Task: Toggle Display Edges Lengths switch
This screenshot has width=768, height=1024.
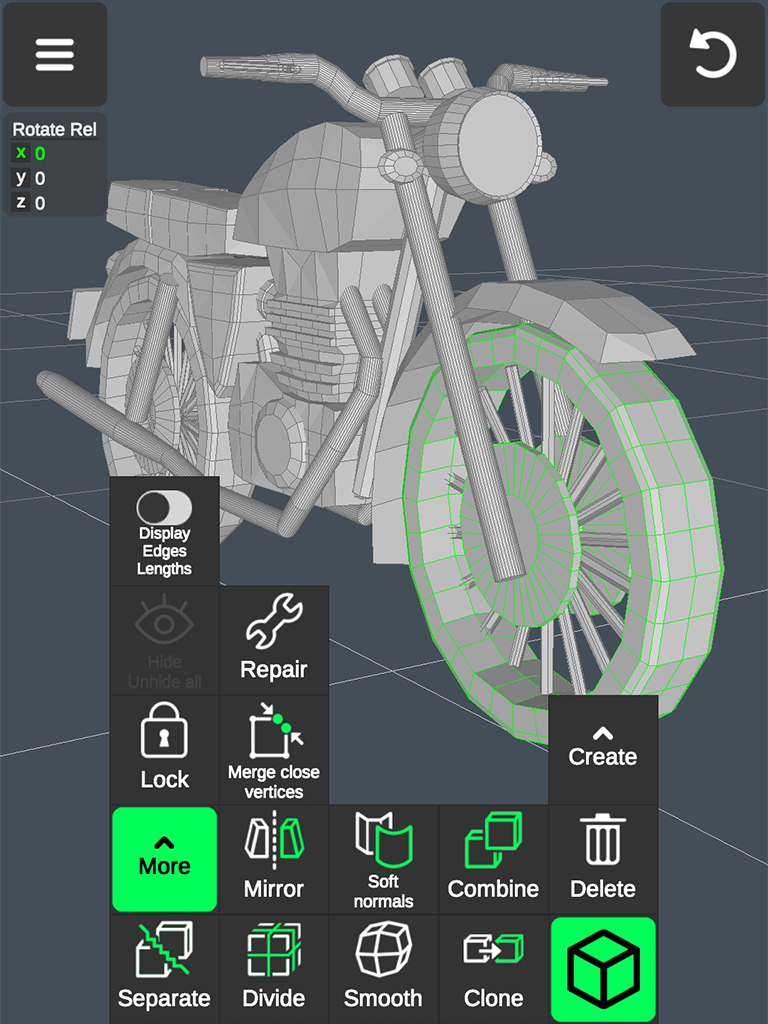Action: (x=164, y=508)
